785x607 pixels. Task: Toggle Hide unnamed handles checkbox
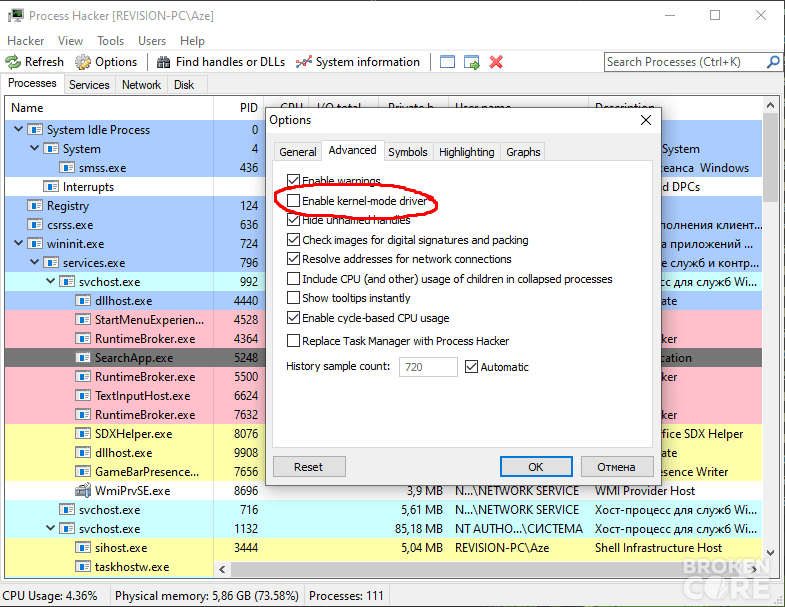(293, 219)
